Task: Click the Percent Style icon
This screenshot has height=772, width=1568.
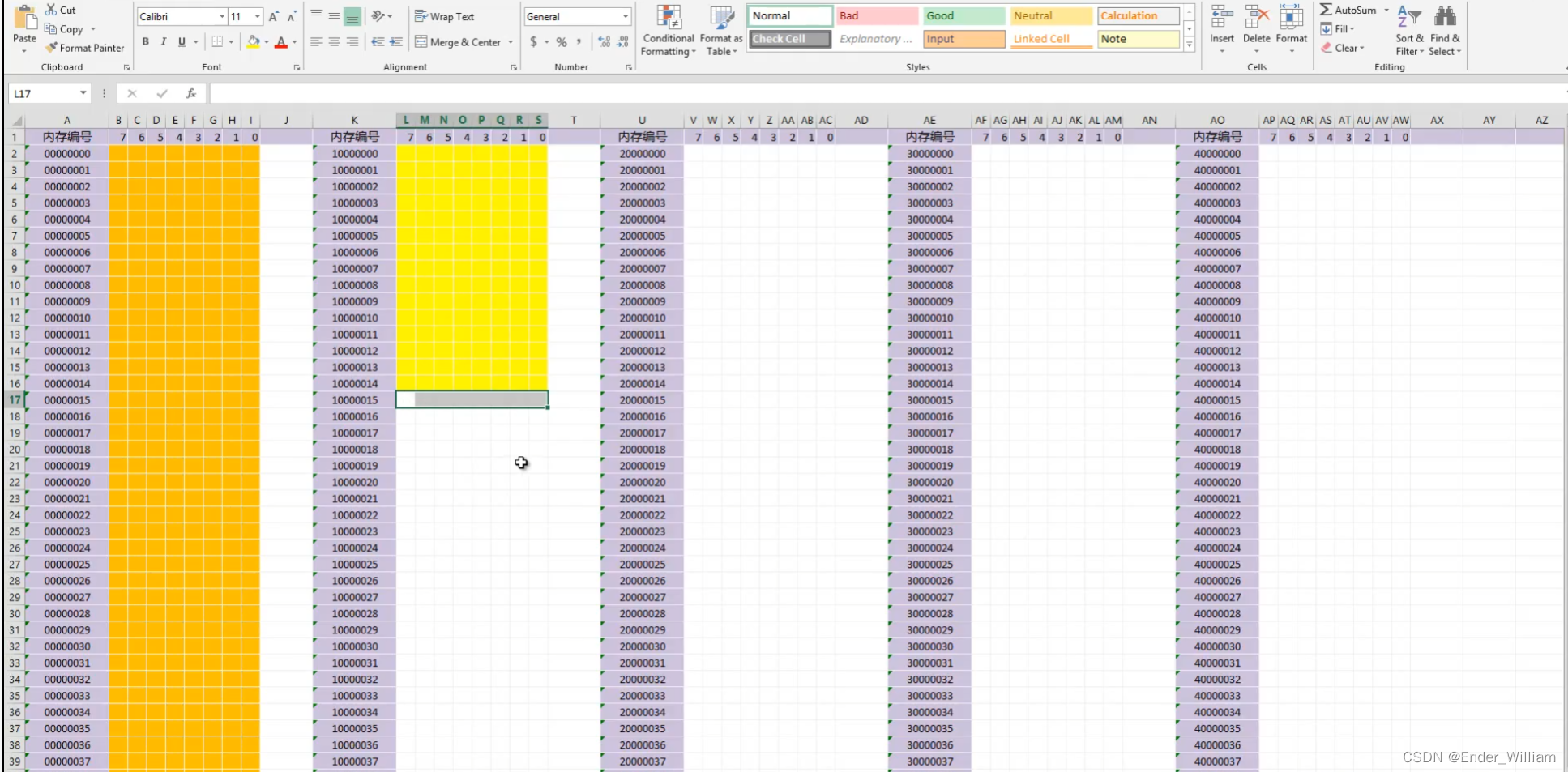Action: tap(562, 42)
